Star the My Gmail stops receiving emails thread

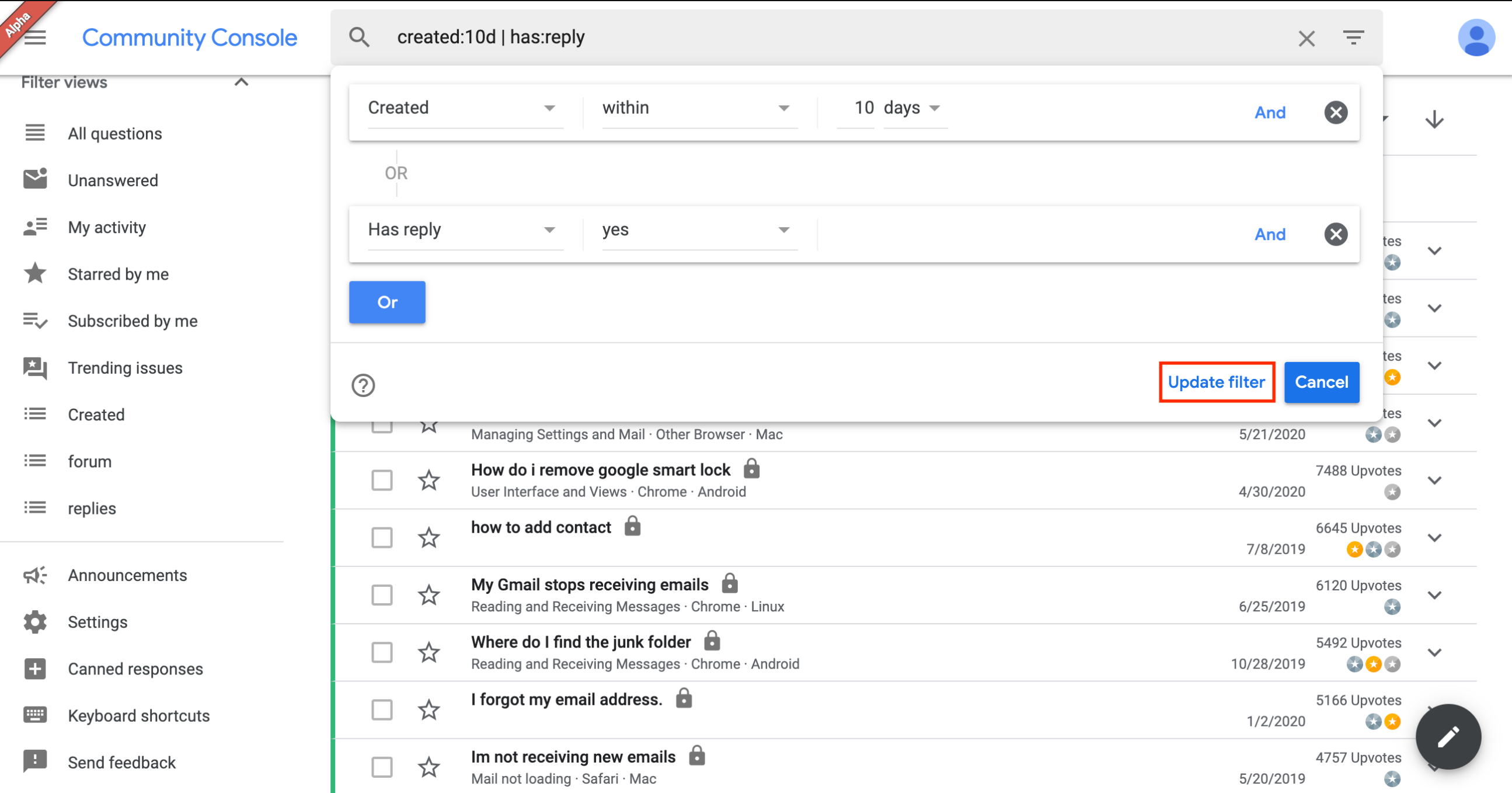pyautogui.click(x=429, y=594)
